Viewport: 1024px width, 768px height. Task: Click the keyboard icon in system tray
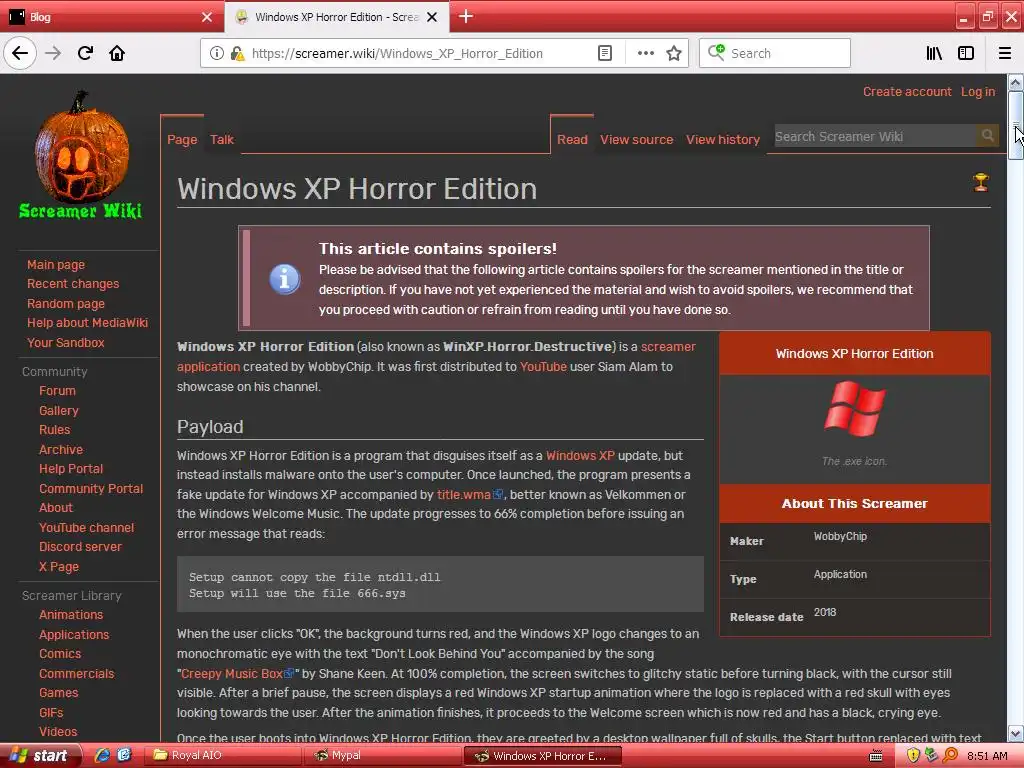(876, 756)
